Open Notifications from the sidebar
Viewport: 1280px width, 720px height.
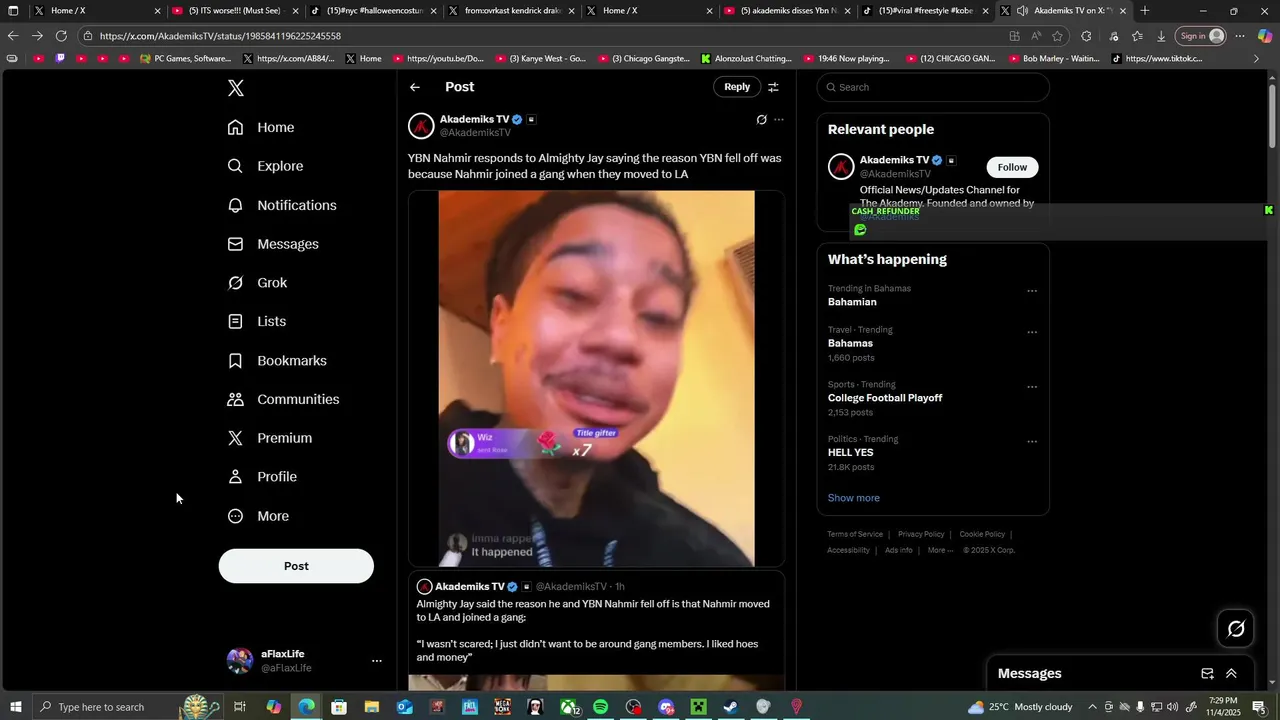pos(282,205)
